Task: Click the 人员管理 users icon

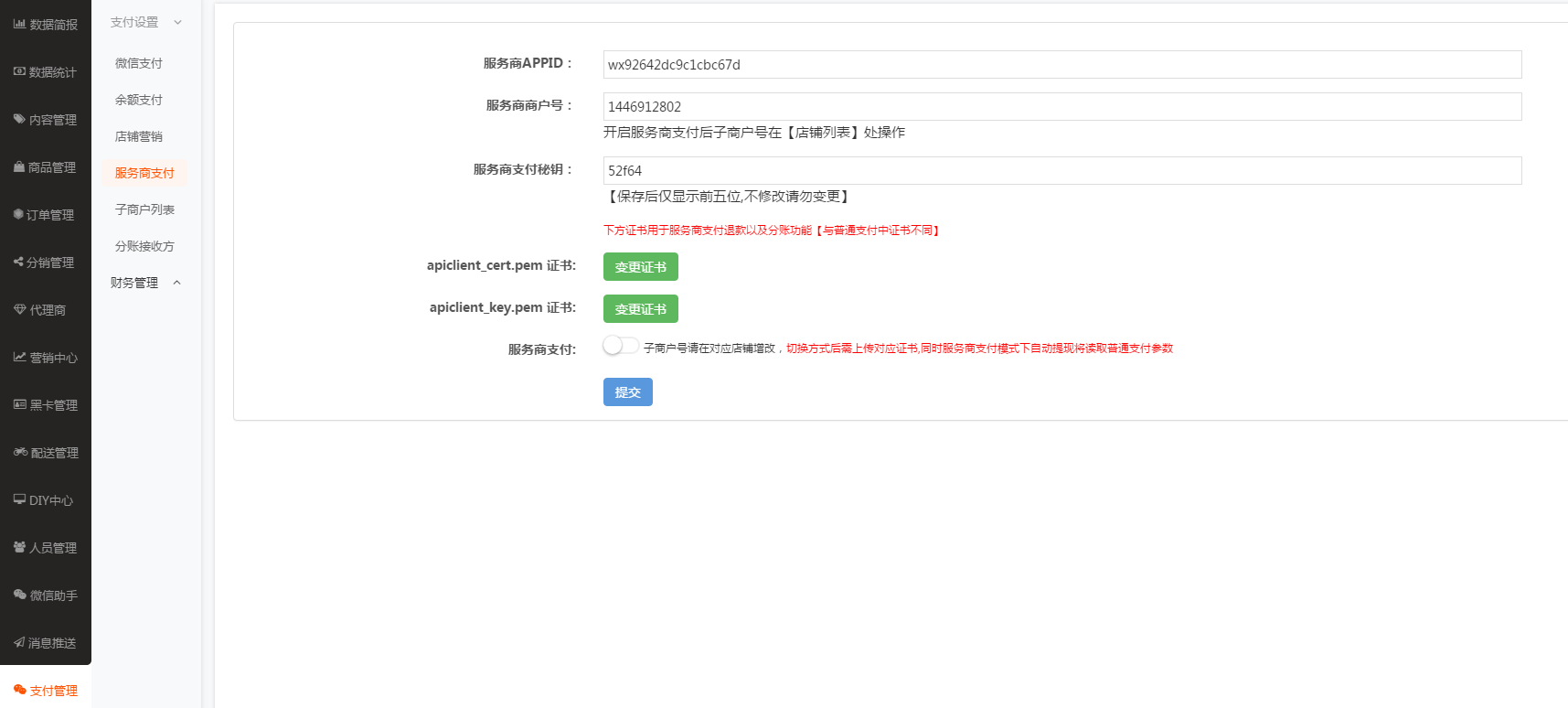Action: pos(20,548)
